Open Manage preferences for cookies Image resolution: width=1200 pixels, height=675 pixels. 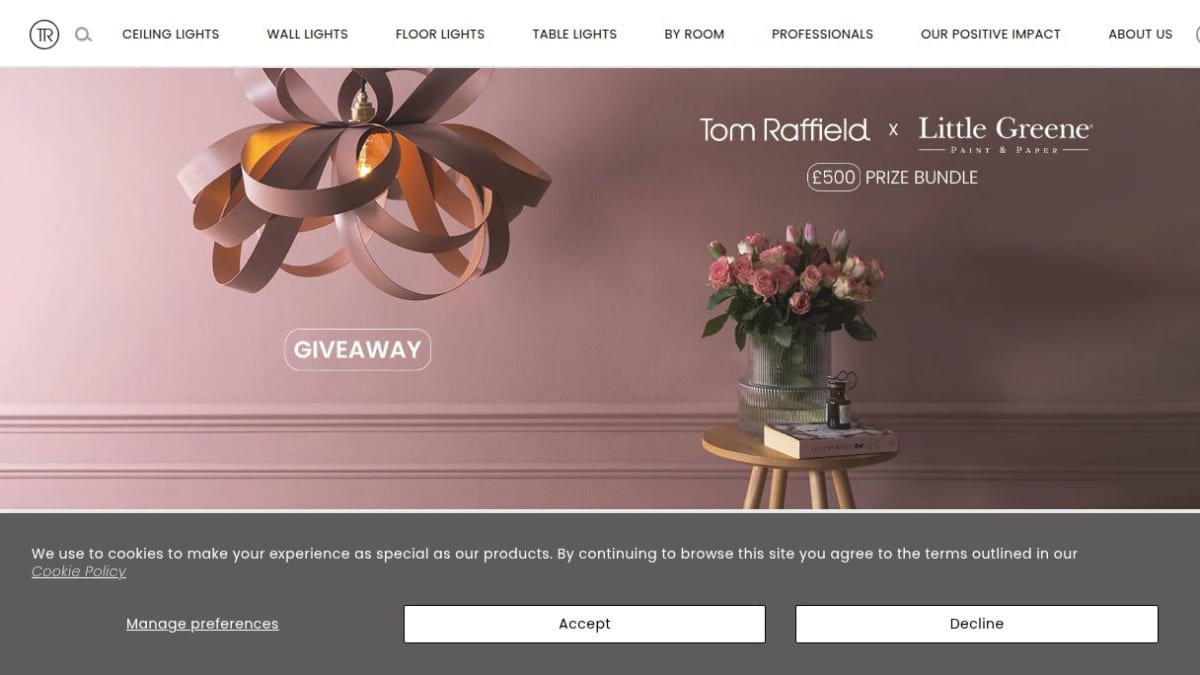click(202, 624)
